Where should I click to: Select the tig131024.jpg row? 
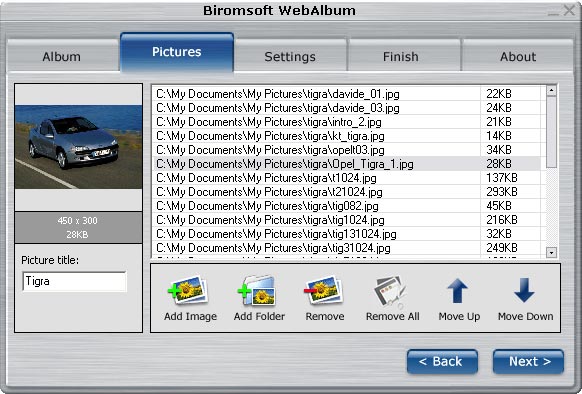pyautogui.click(x=347, y=234)
